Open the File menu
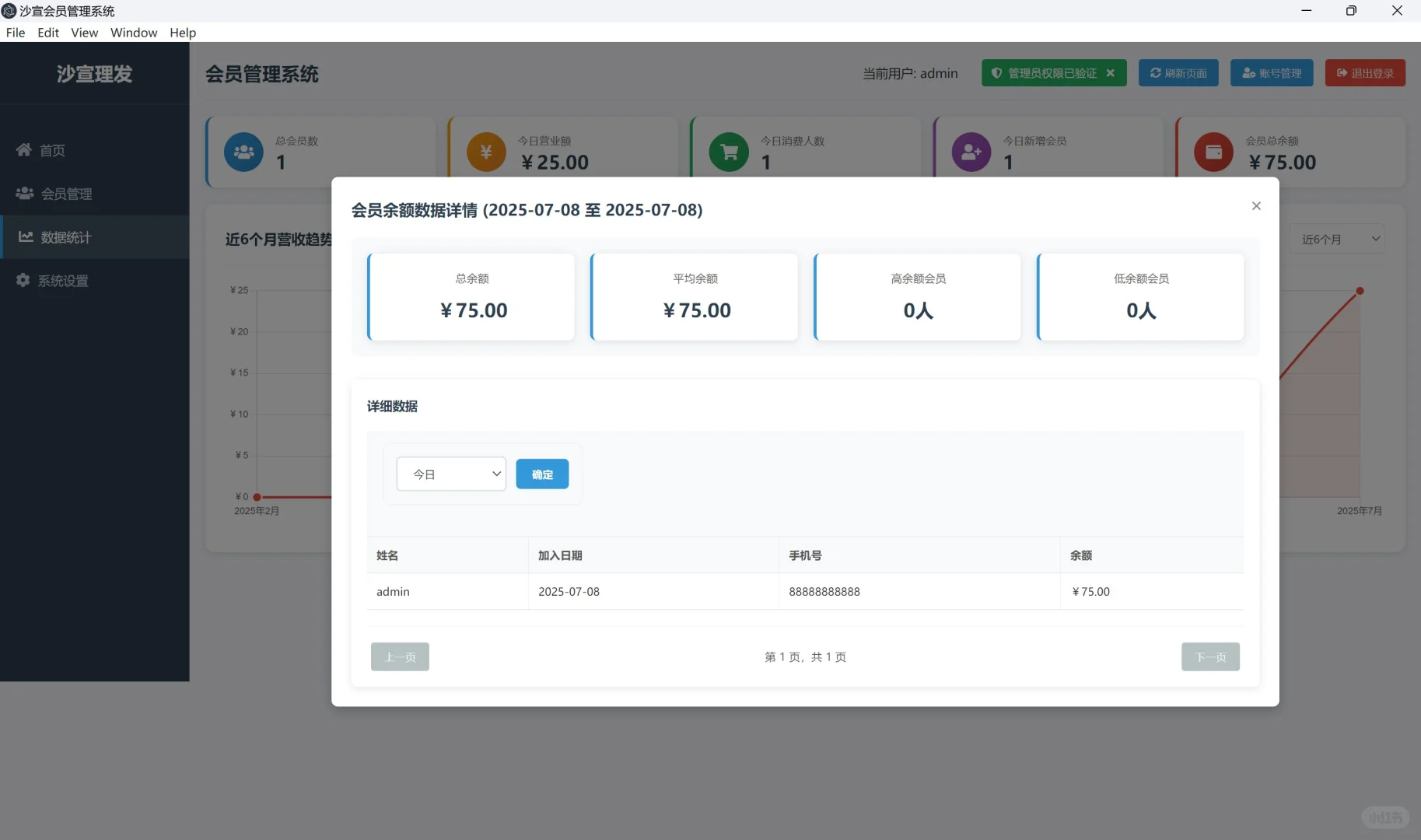 pos(16,33)
